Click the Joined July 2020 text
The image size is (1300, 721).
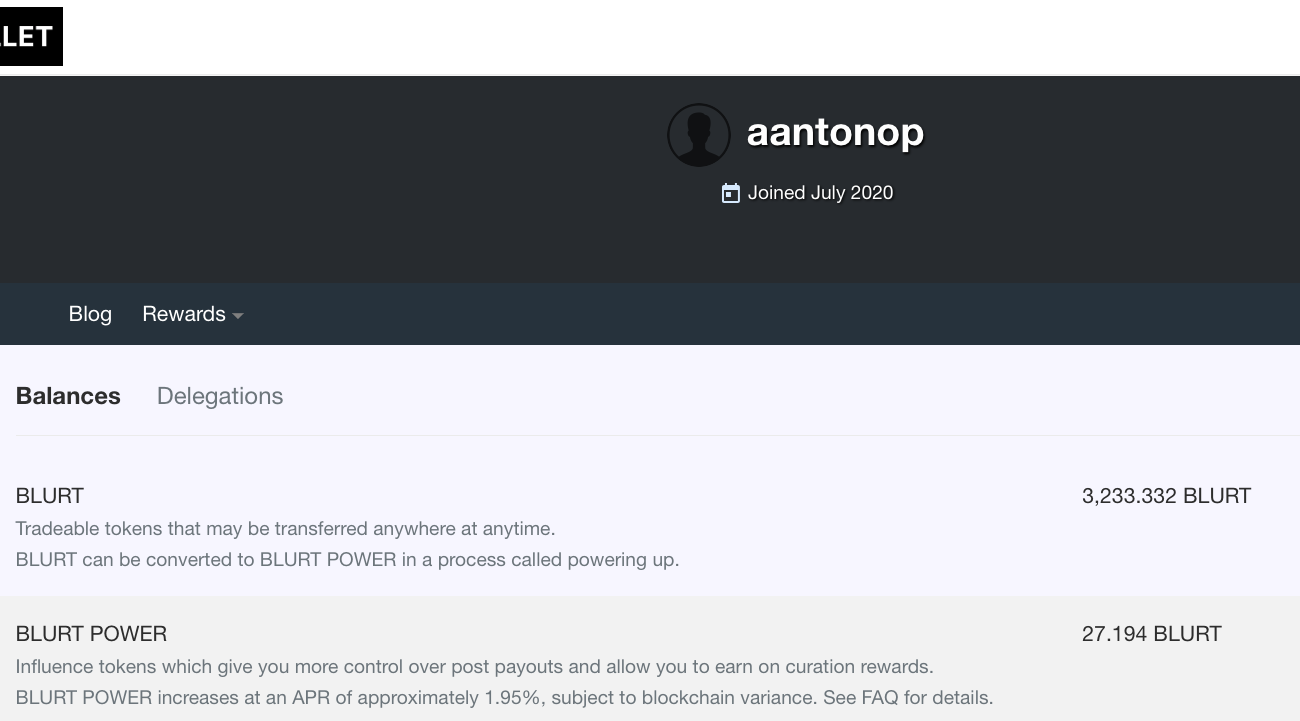pos(820,193)
